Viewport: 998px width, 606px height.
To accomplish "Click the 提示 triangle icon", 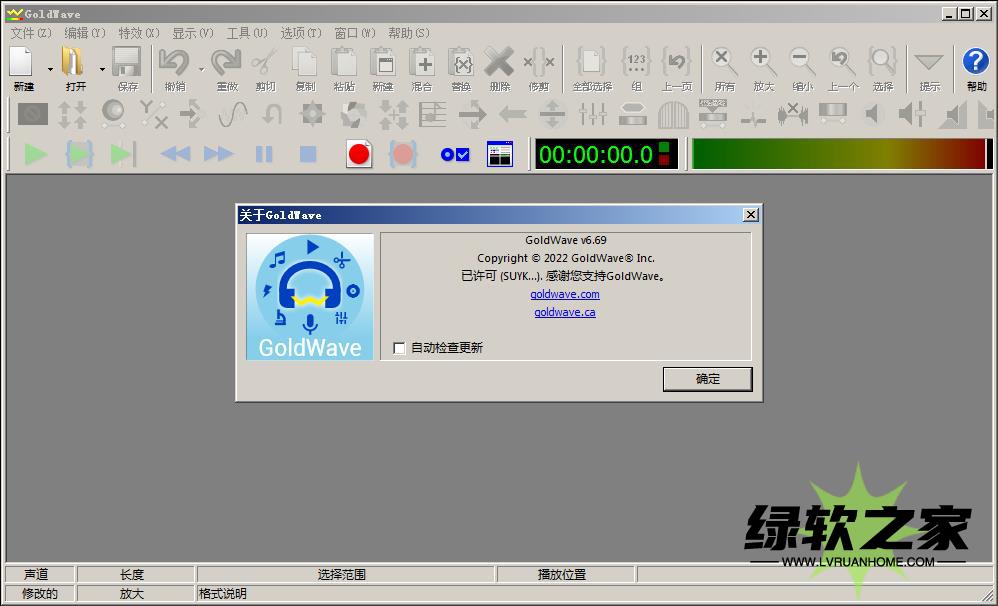I will coord(929,64).
